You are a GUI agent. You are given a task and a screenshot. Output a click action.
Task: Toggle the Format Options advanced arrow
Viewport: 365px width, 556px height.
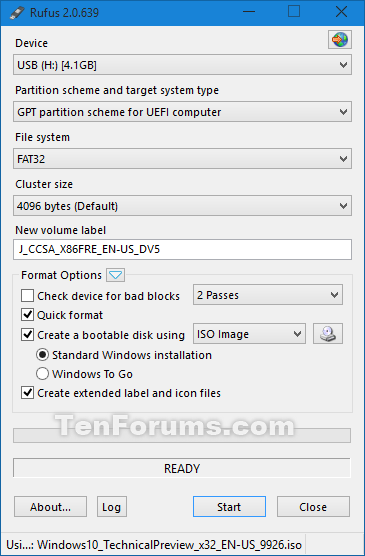point(116,275)
